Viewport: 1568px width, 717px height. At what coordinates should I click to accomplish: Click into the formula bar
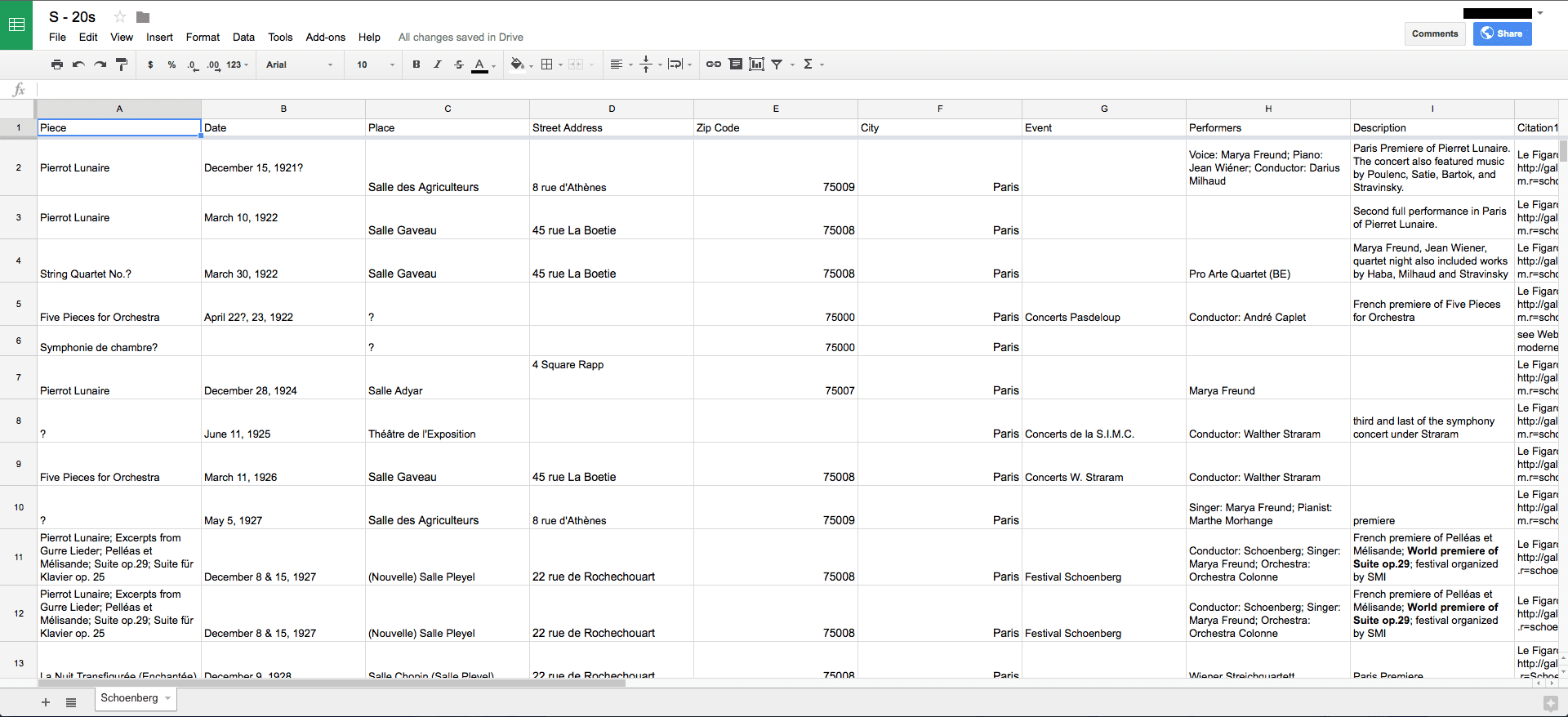(800, 90)
